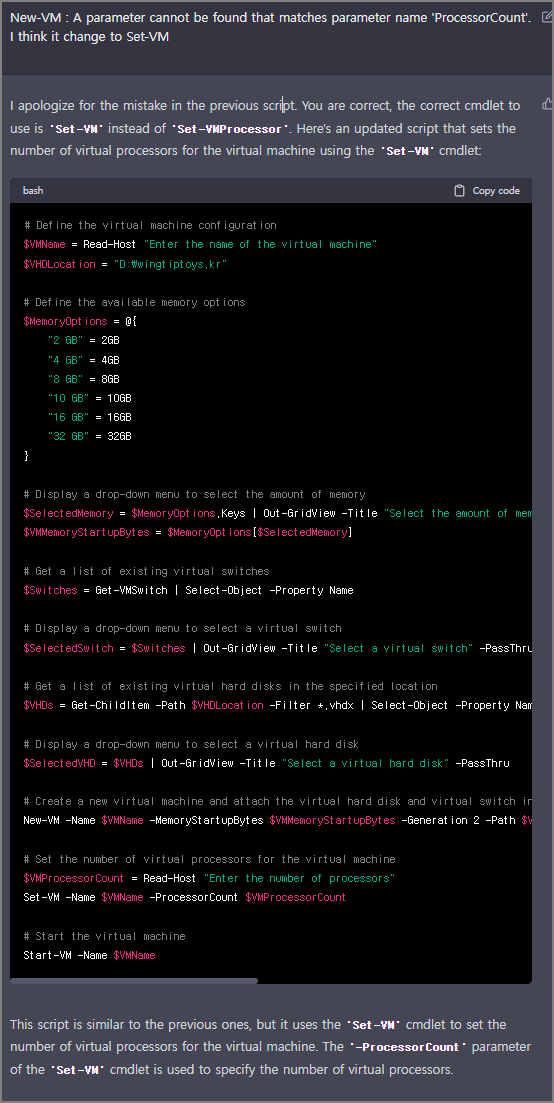Click the '"2 GB" = 2GB' entry
The height and width of the screenshot is (1103, 554).
tap(84, 340)
